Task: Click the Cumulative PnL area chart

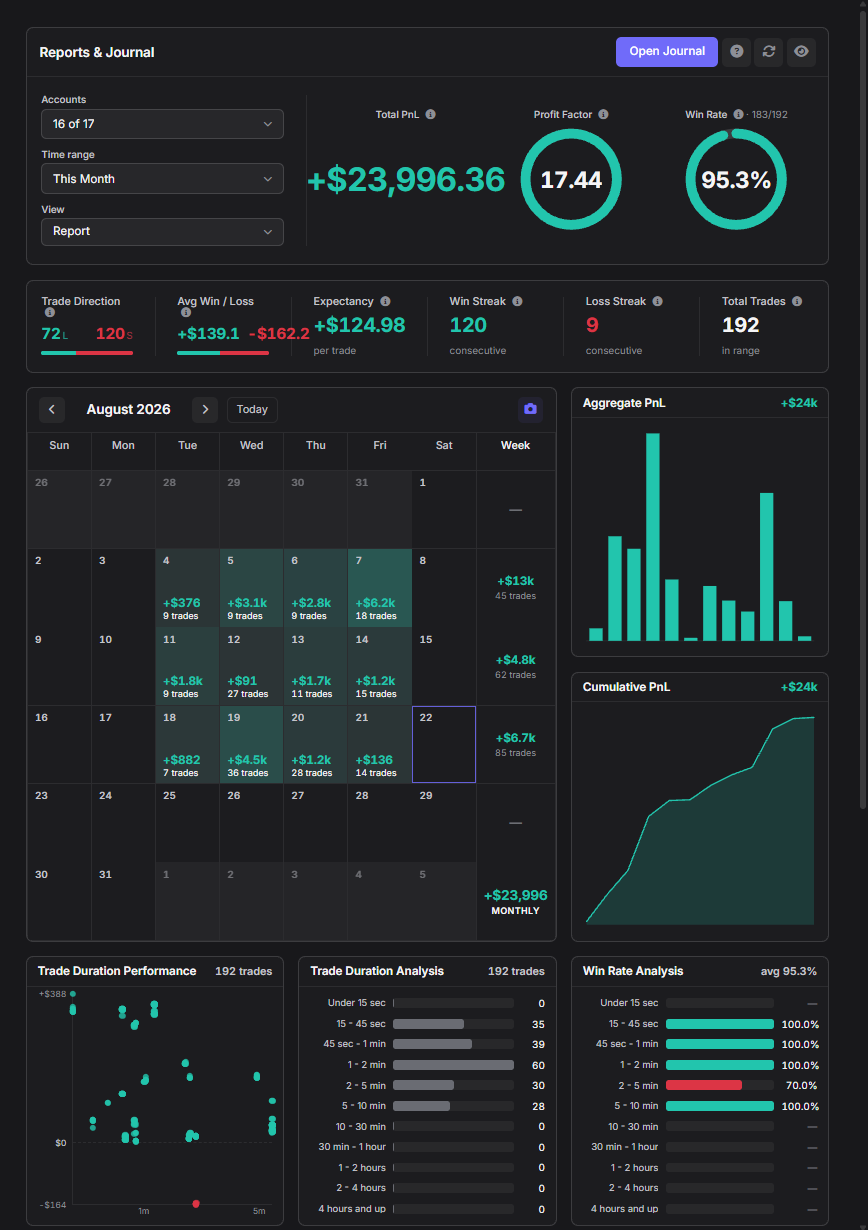Action: coord(700,820)
